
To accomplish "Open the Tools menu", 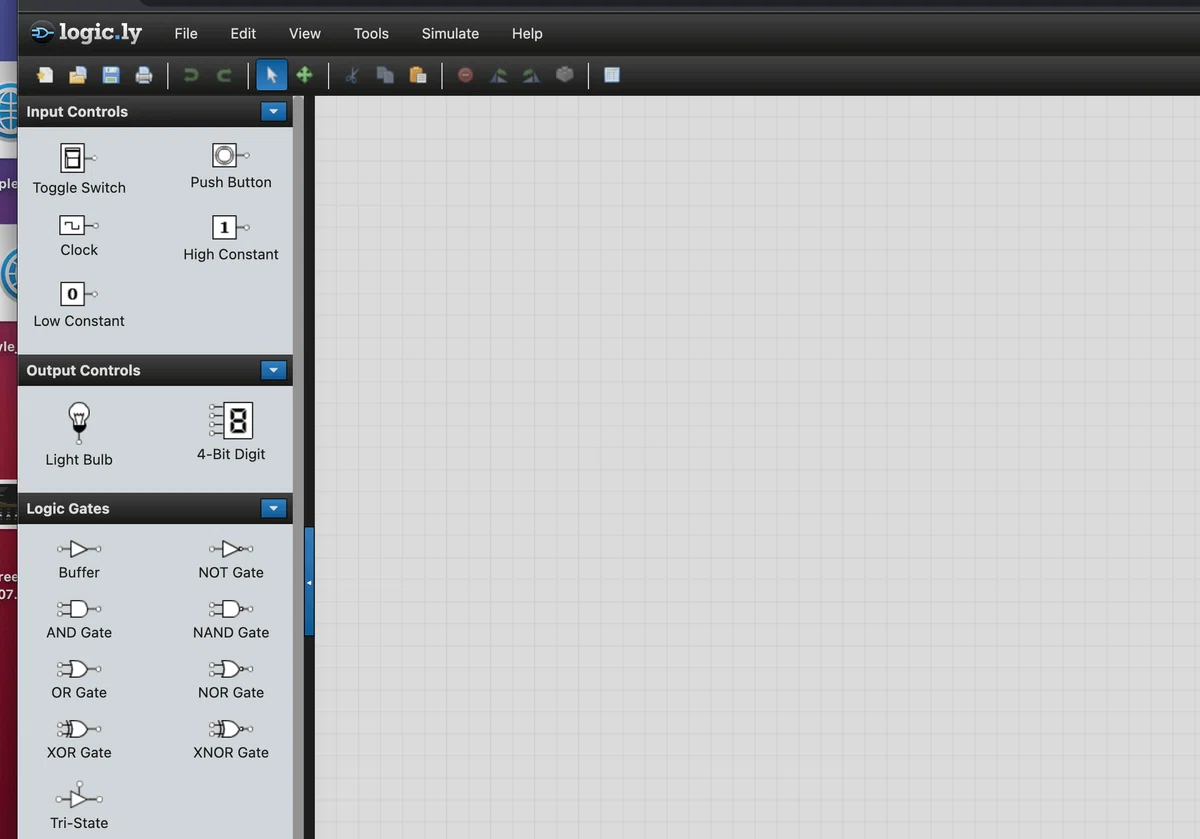I will [371, 33].
